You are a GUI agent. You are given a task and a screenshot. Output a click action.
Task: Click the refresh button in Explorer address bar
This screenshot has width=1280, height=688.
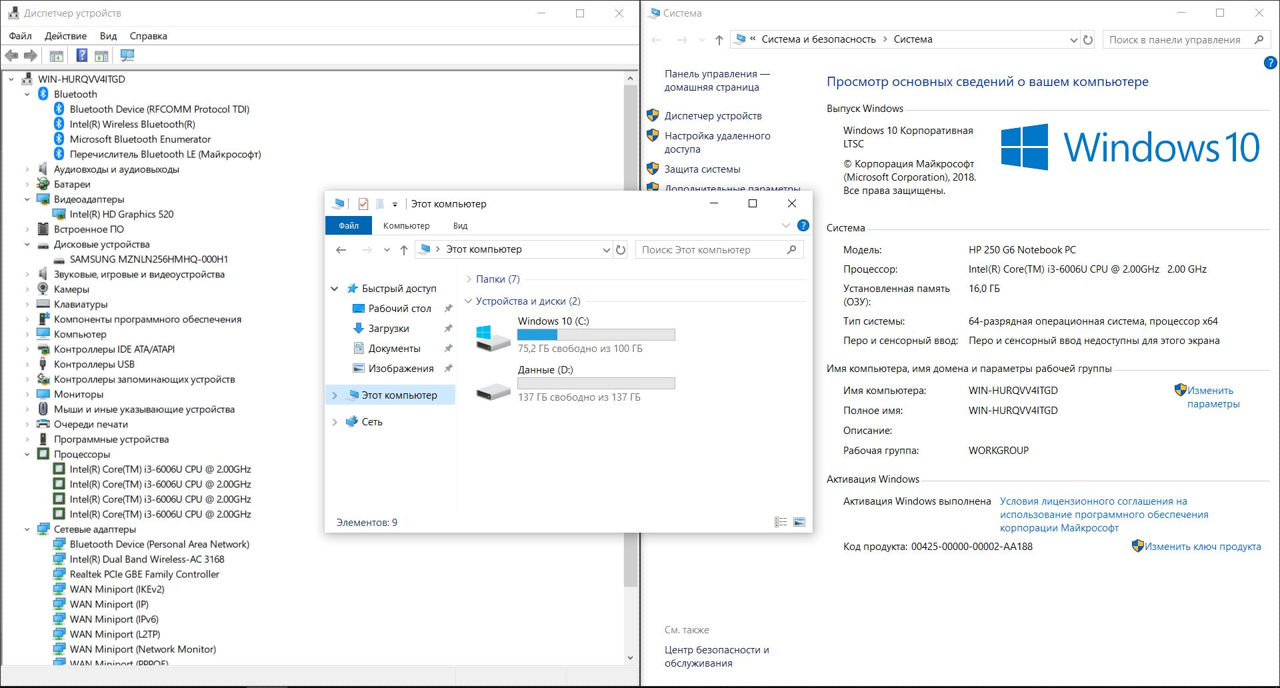coord(620,250)
